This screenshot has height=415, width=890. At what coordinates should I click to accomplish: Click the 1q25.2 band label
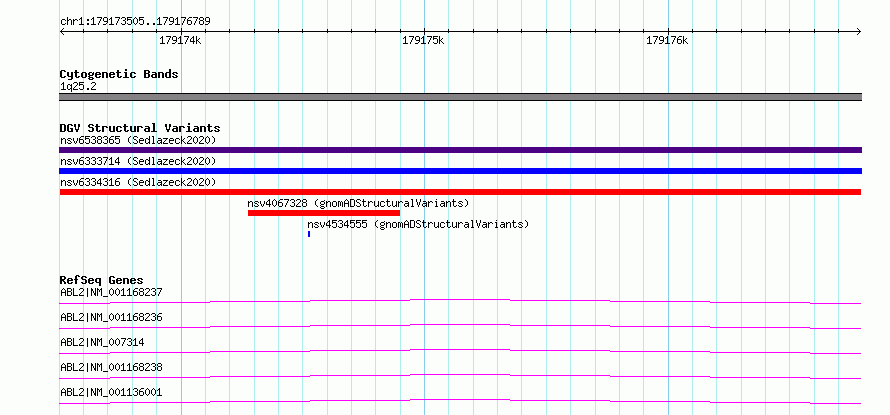[x=79, y=87]
